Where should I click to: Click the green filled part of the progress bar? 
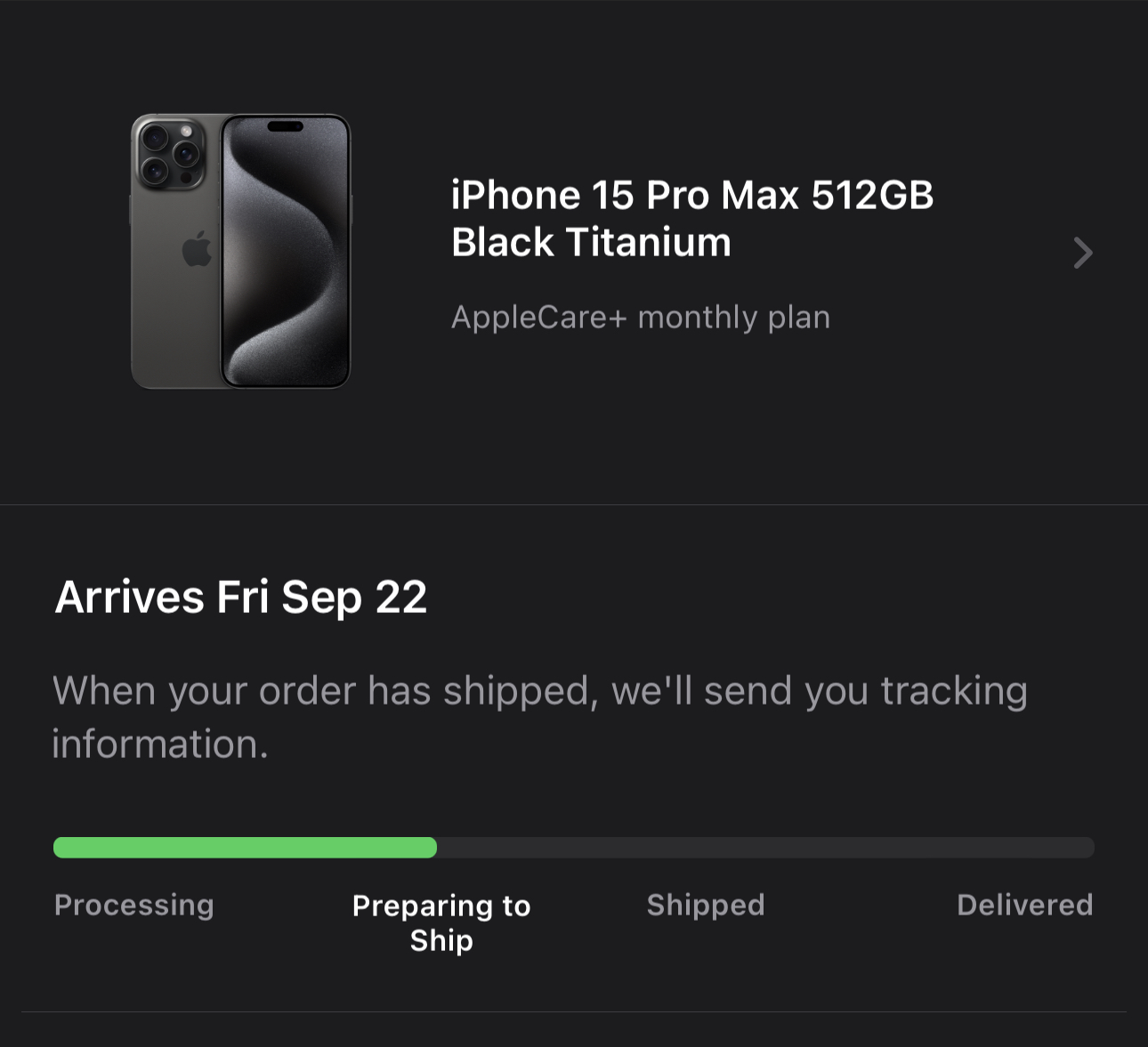(245, 848)
